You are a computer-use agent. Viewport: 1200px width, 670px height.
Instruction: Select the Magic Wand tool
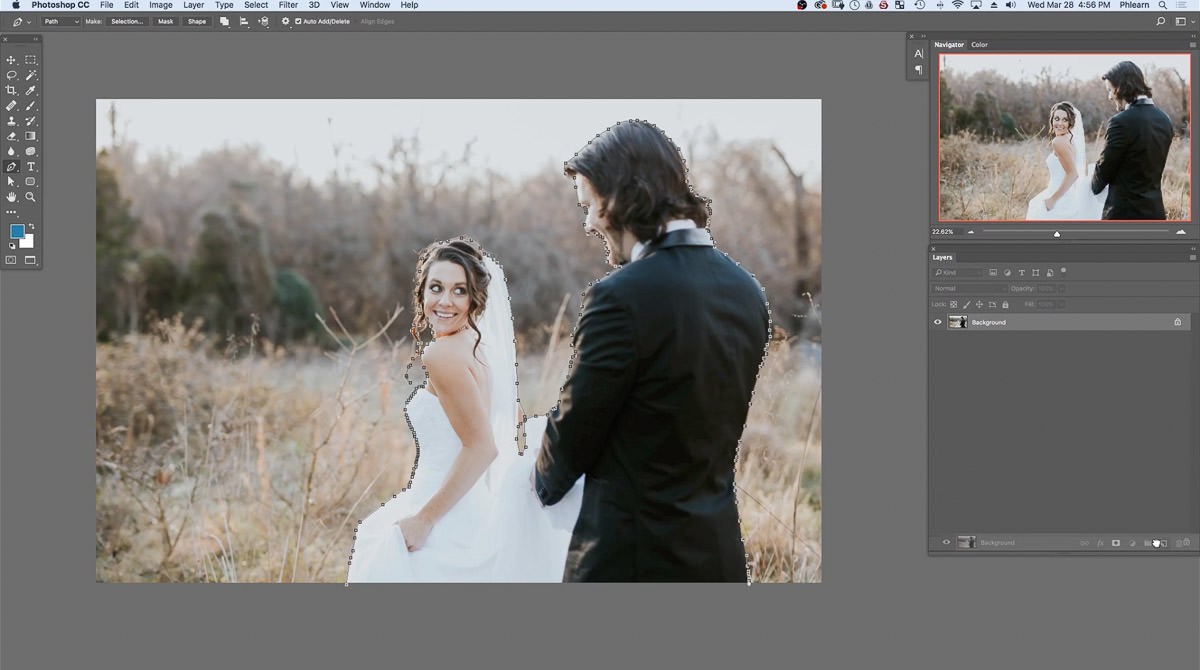tap(31, 75)
